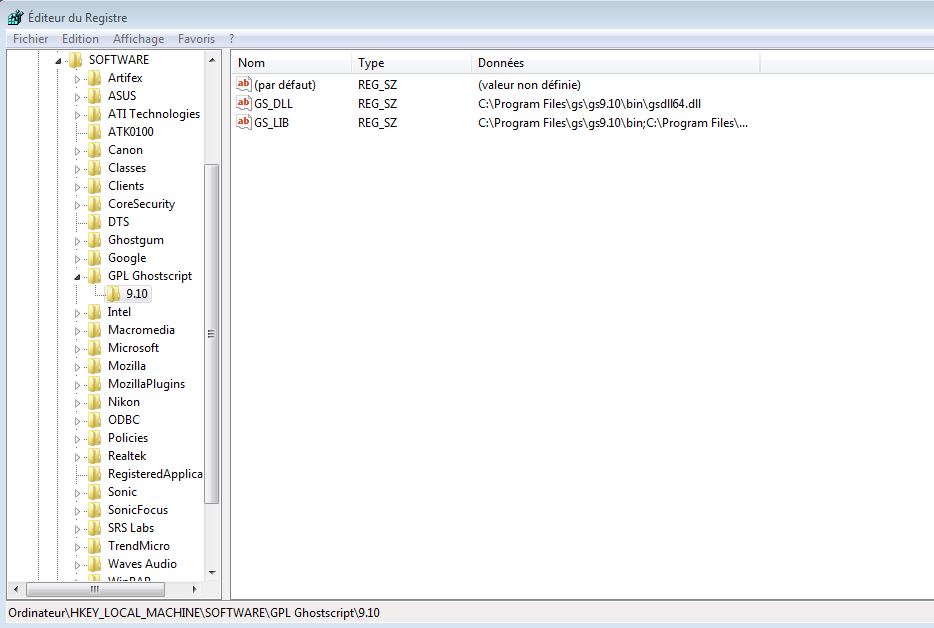This screenshot has height=628, width=934.
Task: Open the Affichage menu
Action: pos(138,39)
